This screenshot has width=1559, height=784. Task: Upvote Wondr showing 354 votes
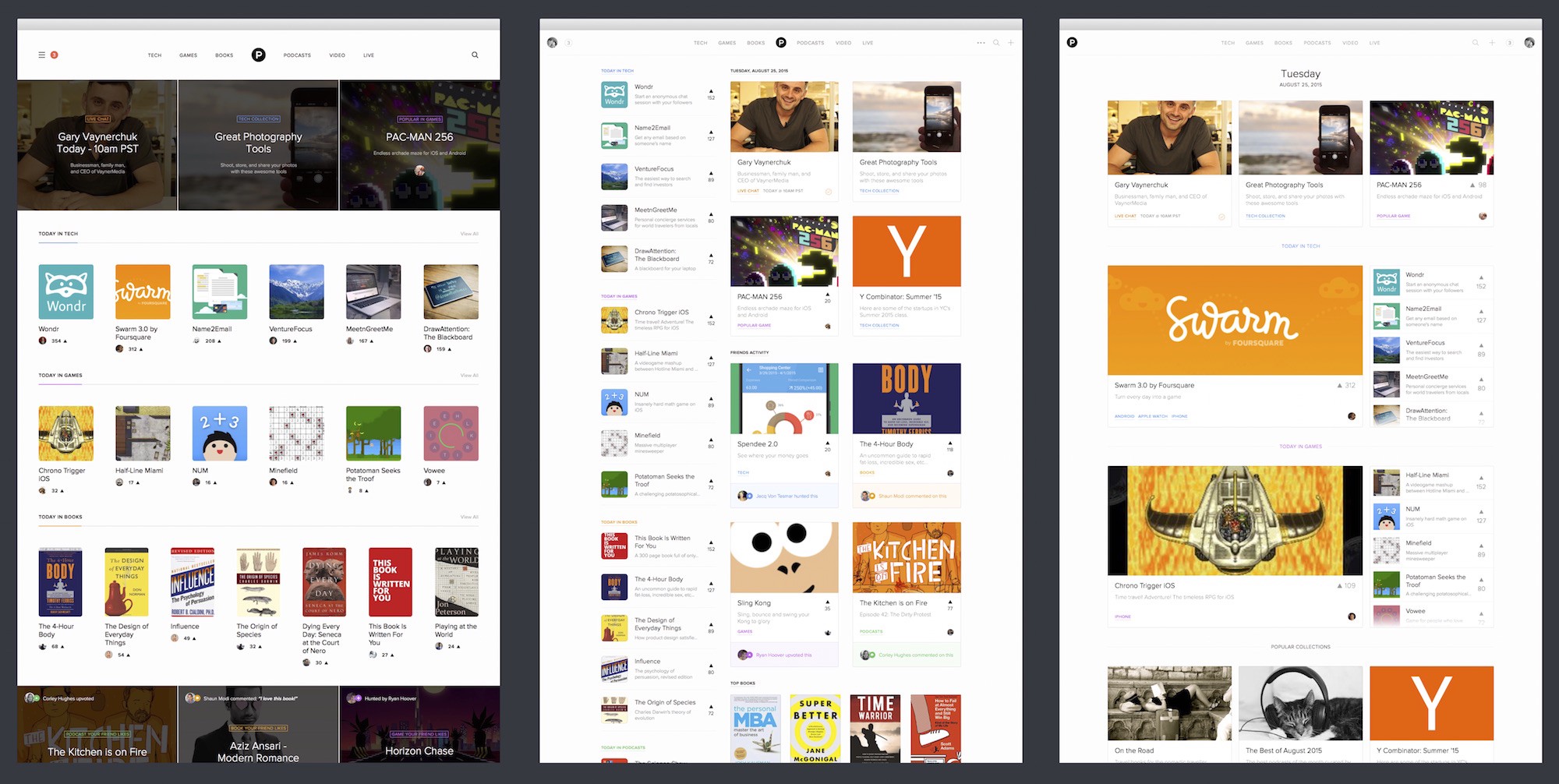[65, 341]
